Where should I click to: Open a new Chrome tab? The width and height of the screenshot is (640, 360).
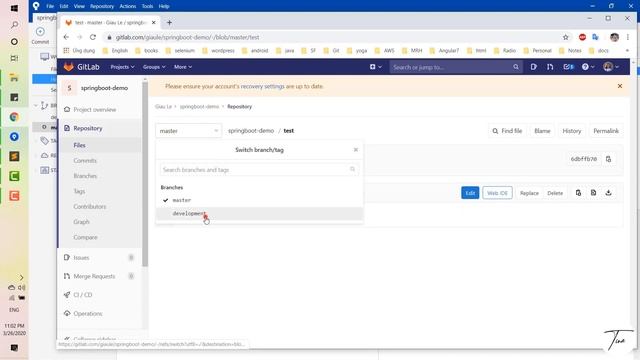169,22
